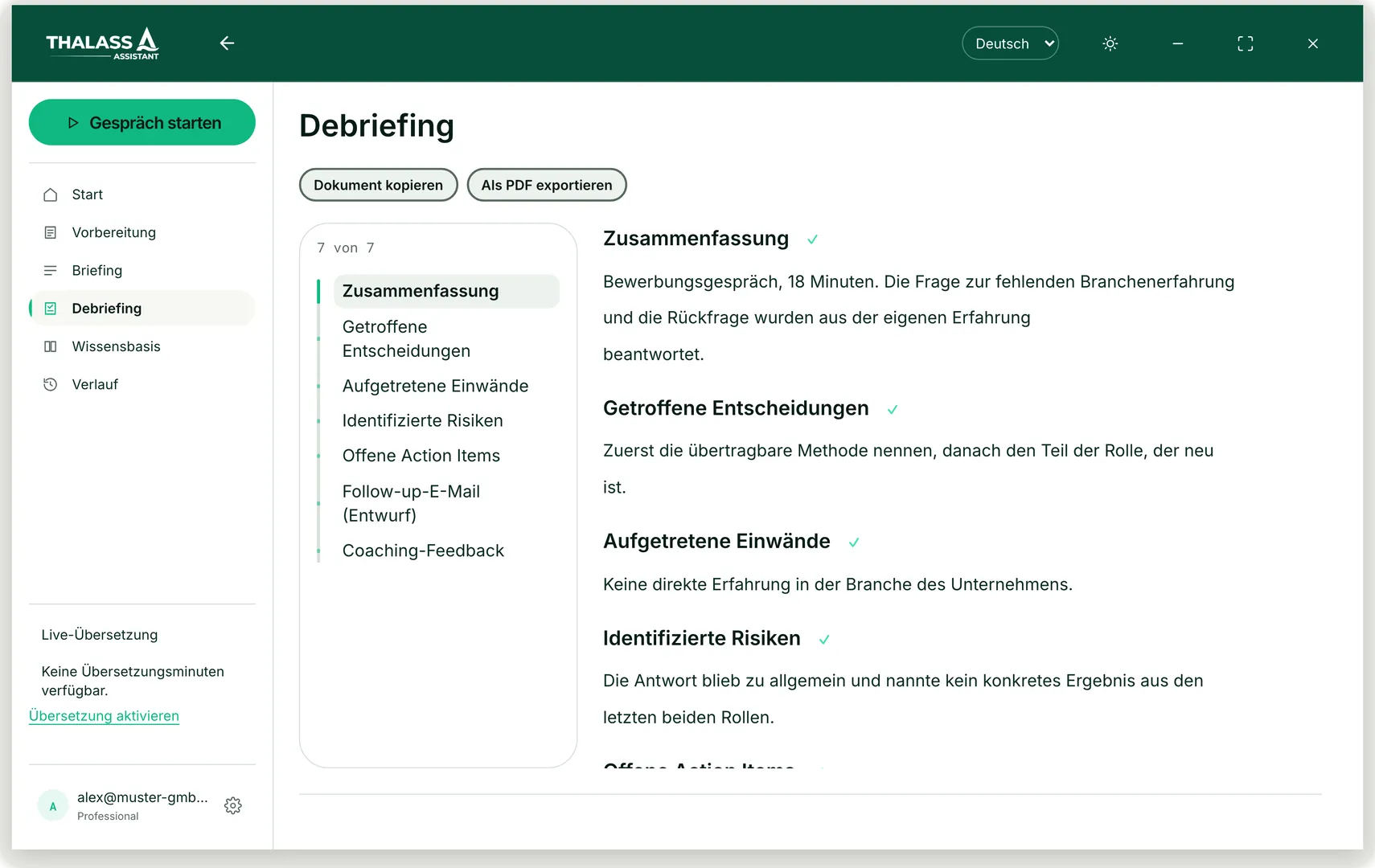Click the Thalassa Assistant logo
Viewport: 1375px width, 868px height.
(102, 43)
